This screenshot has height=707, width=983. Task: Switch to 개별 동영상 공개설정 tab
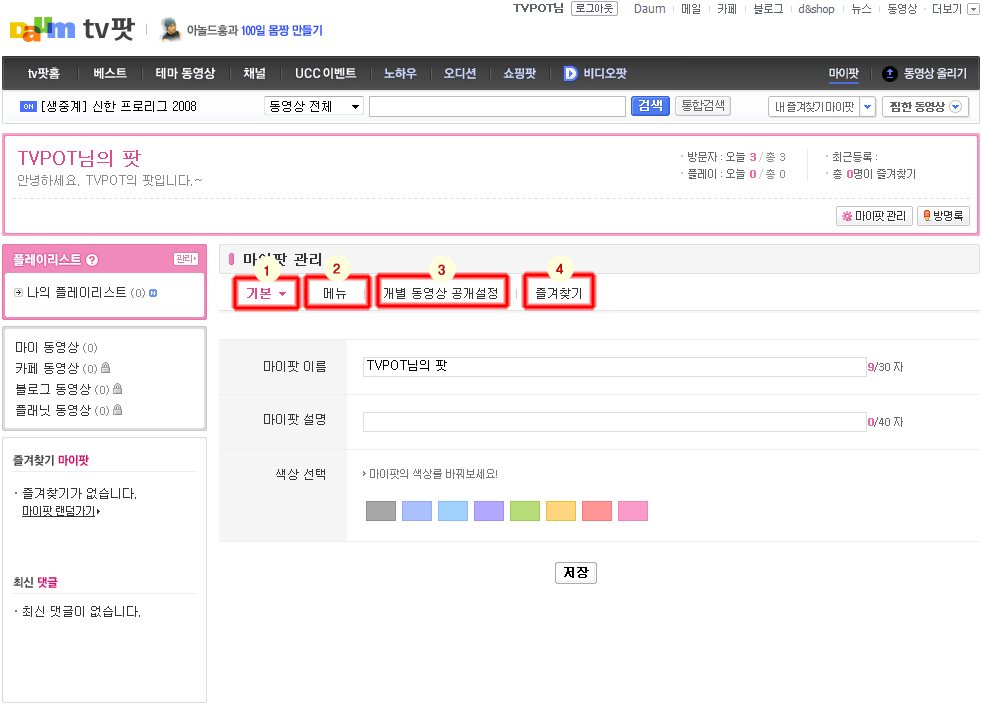tap(441, 293)
